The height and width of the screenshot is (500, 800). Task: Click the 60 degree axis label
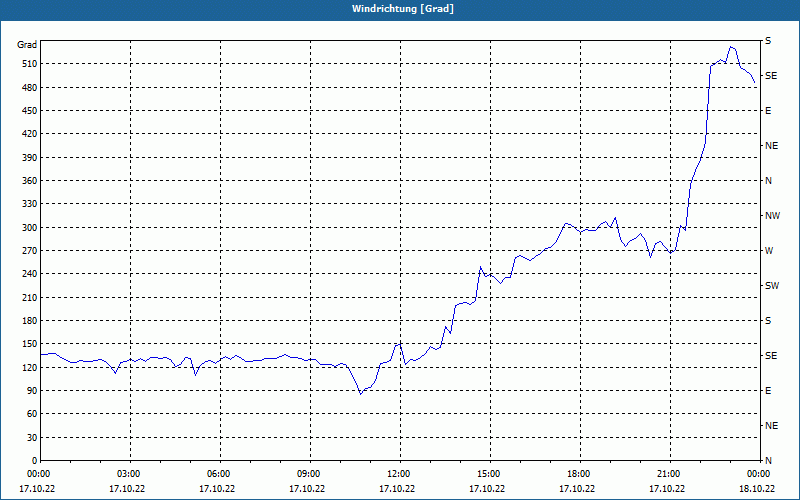[31, 414]
